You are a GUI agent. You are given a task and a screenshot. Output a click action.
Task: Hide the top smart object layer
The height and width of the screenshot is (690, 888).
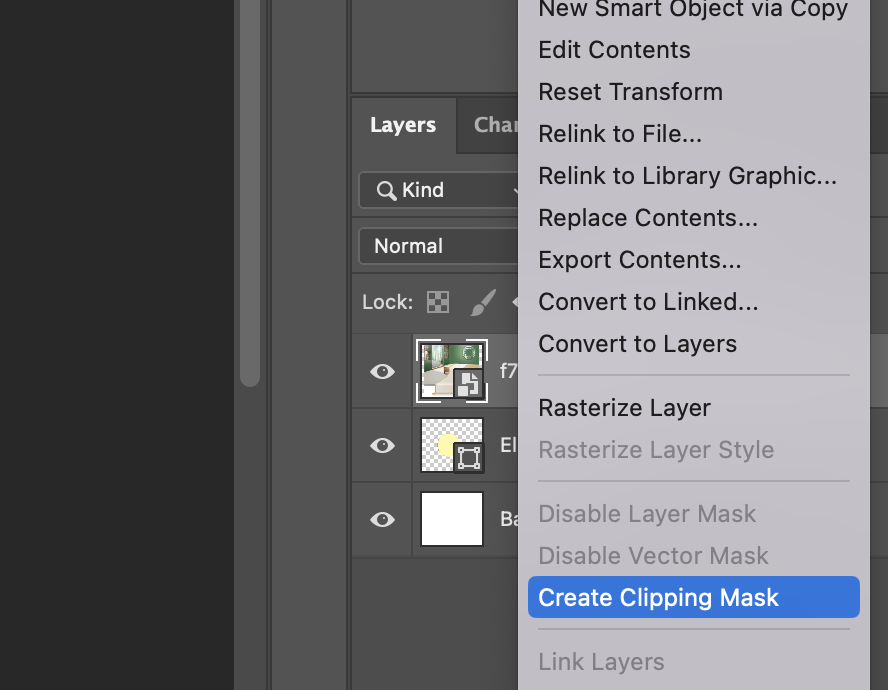(382, 372)
